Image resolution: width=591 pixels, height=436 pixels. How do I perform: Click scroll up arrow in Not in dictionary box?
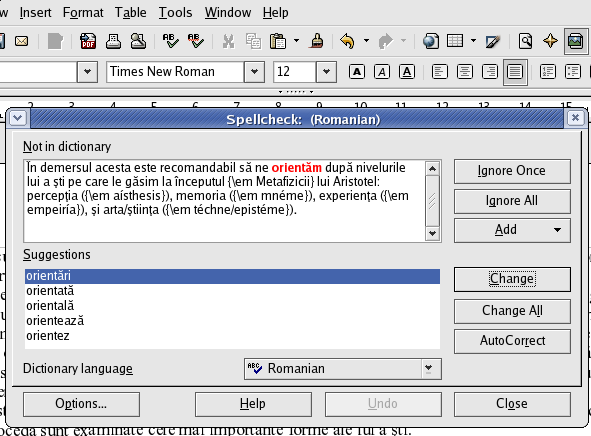[x=432, y=168]
